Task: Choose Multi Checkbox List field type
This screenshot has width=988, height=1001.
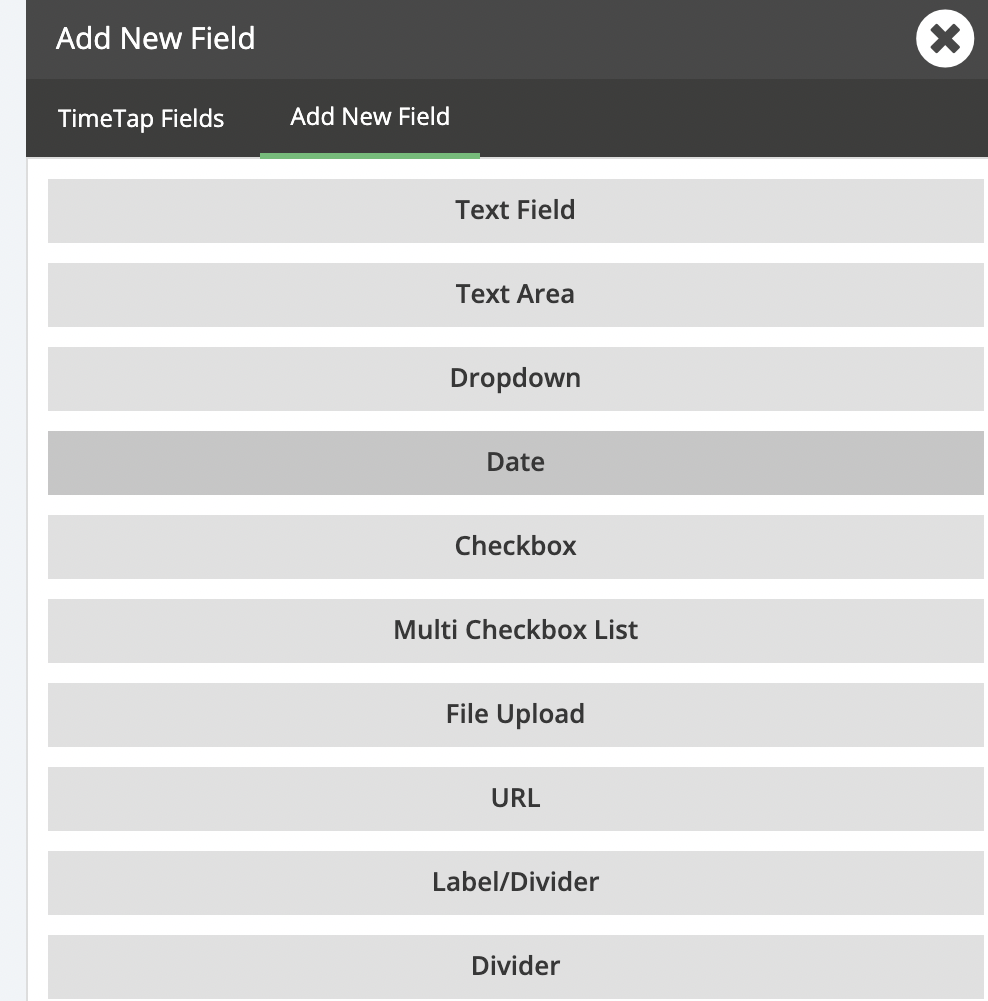Action: (516, 631)
